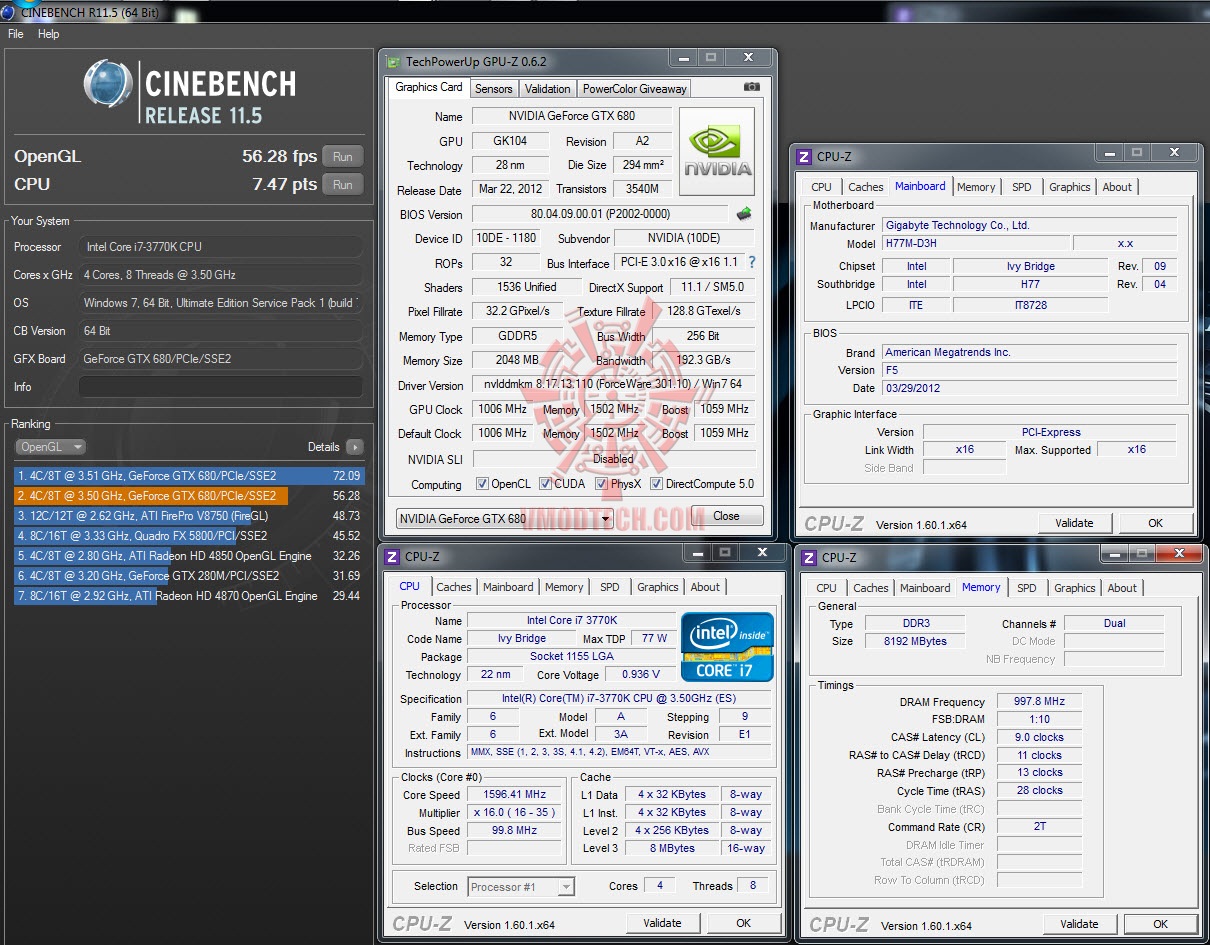Click the Z icon of the CPU tab CPU-Z window
1210x945 pixels.
[x=391, y=556]
